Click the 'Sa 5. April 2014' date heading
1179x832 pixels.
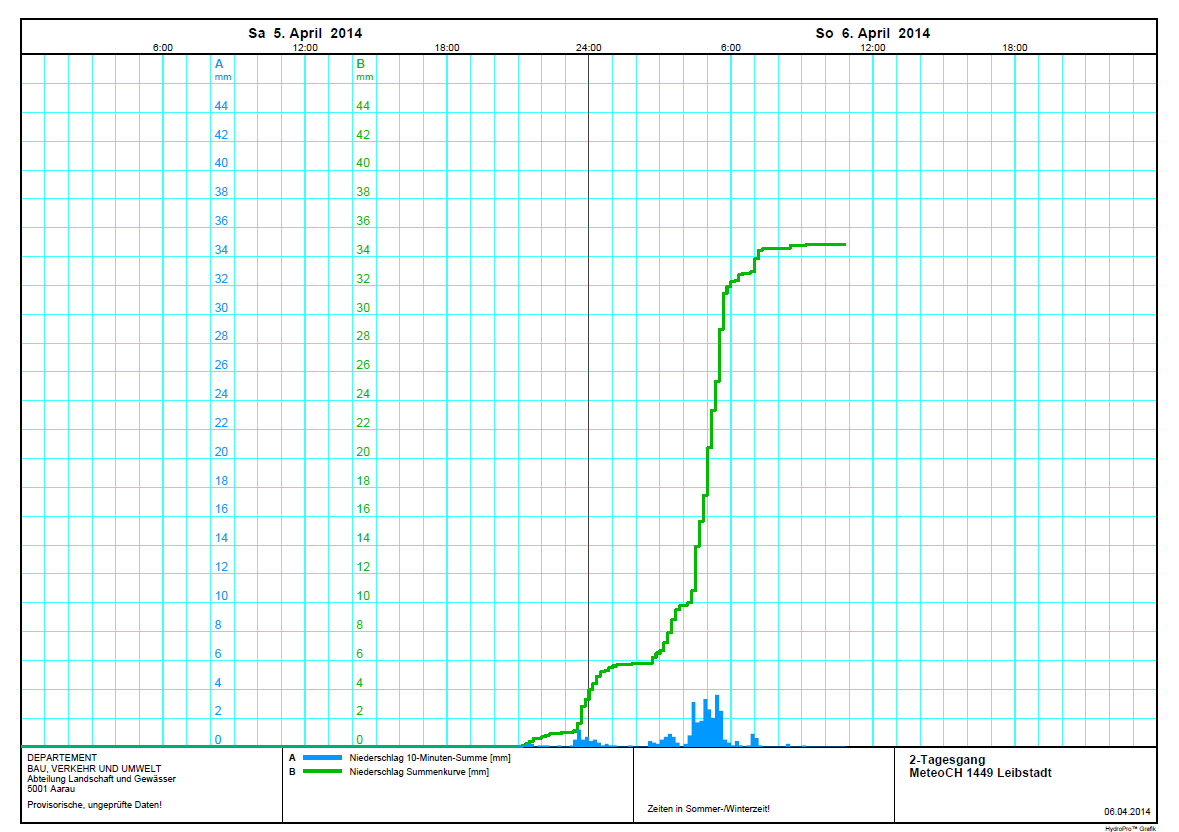(305, 33)
